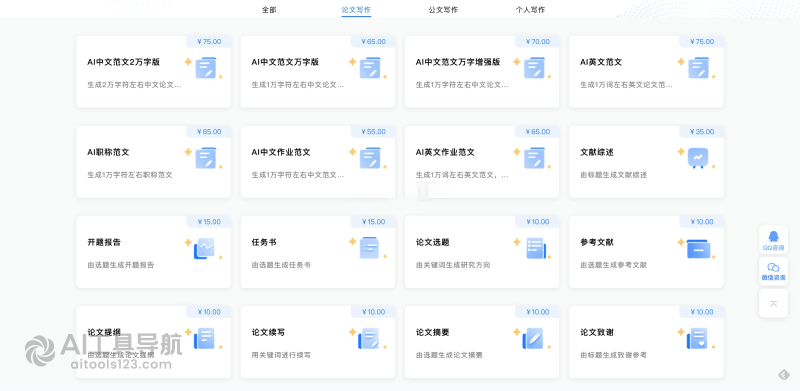Open 微信咨询 WeChat support widget
Screen dimensions: 800x391
click(x=773, y=272)
